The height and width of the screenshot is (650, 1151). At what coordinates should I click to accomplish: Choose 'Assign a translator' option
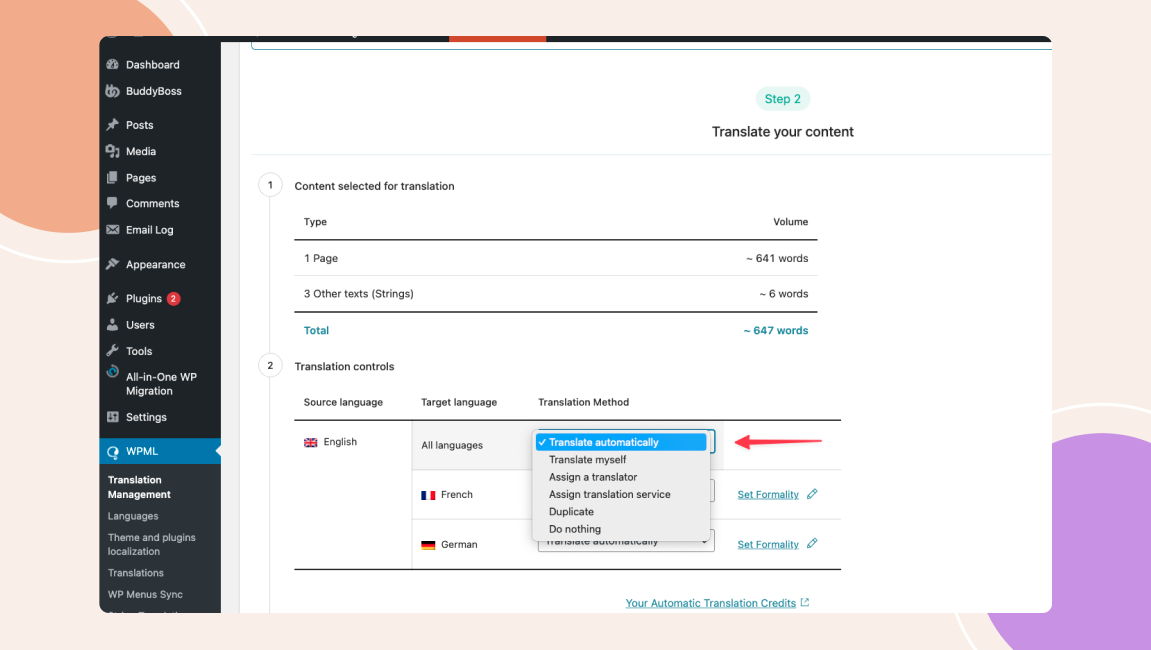592,477
